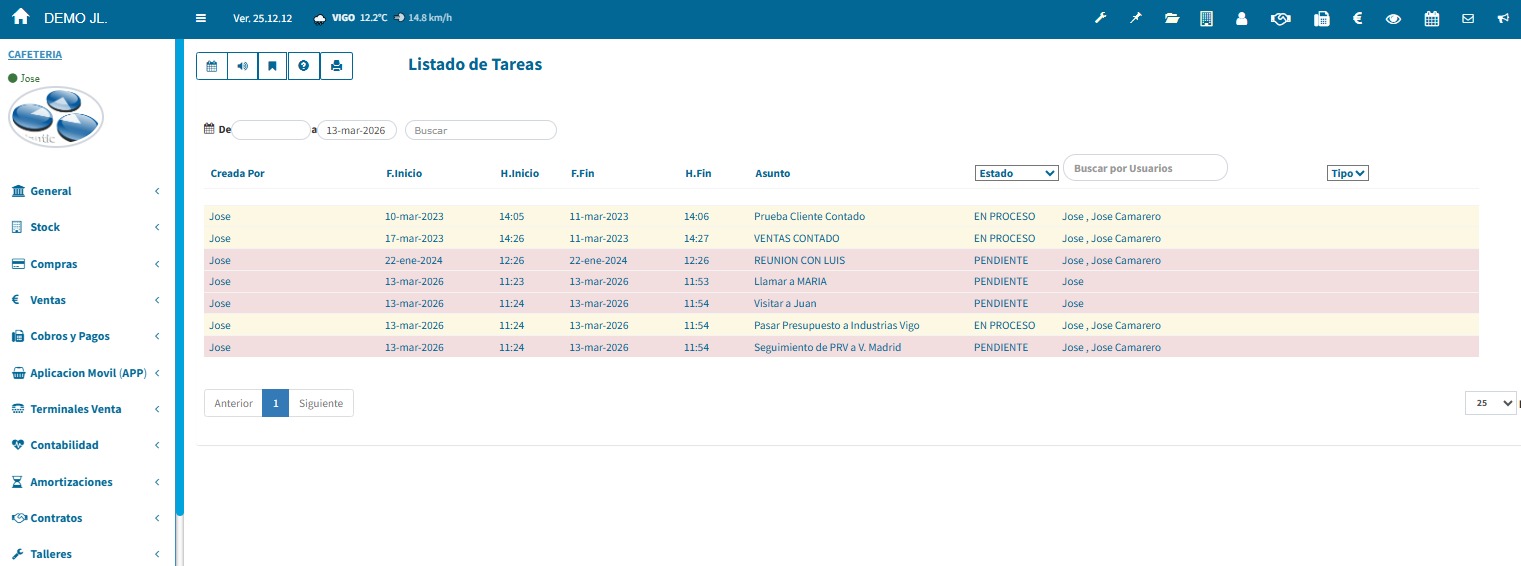1521x566 pixels.
Task: Click the printer icon in task toolbar
Action: coord(336,66)
